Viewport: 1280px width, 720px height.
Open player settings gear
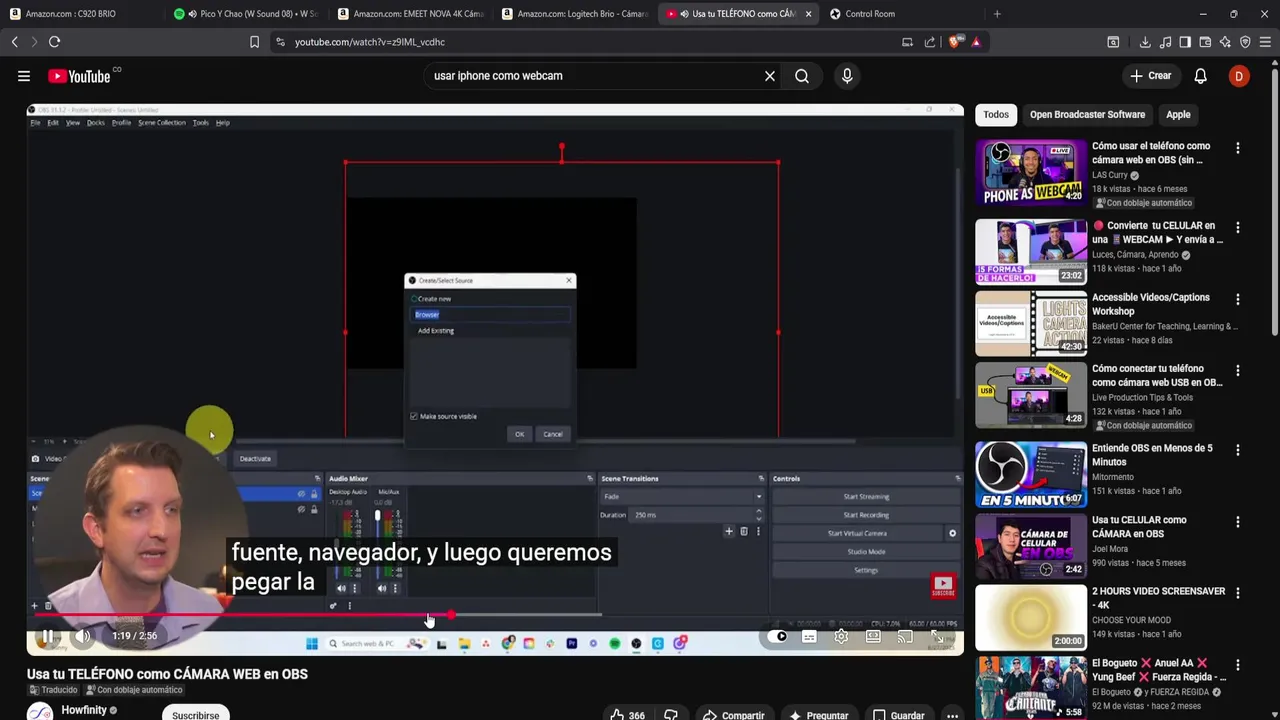tap(841, 636)
